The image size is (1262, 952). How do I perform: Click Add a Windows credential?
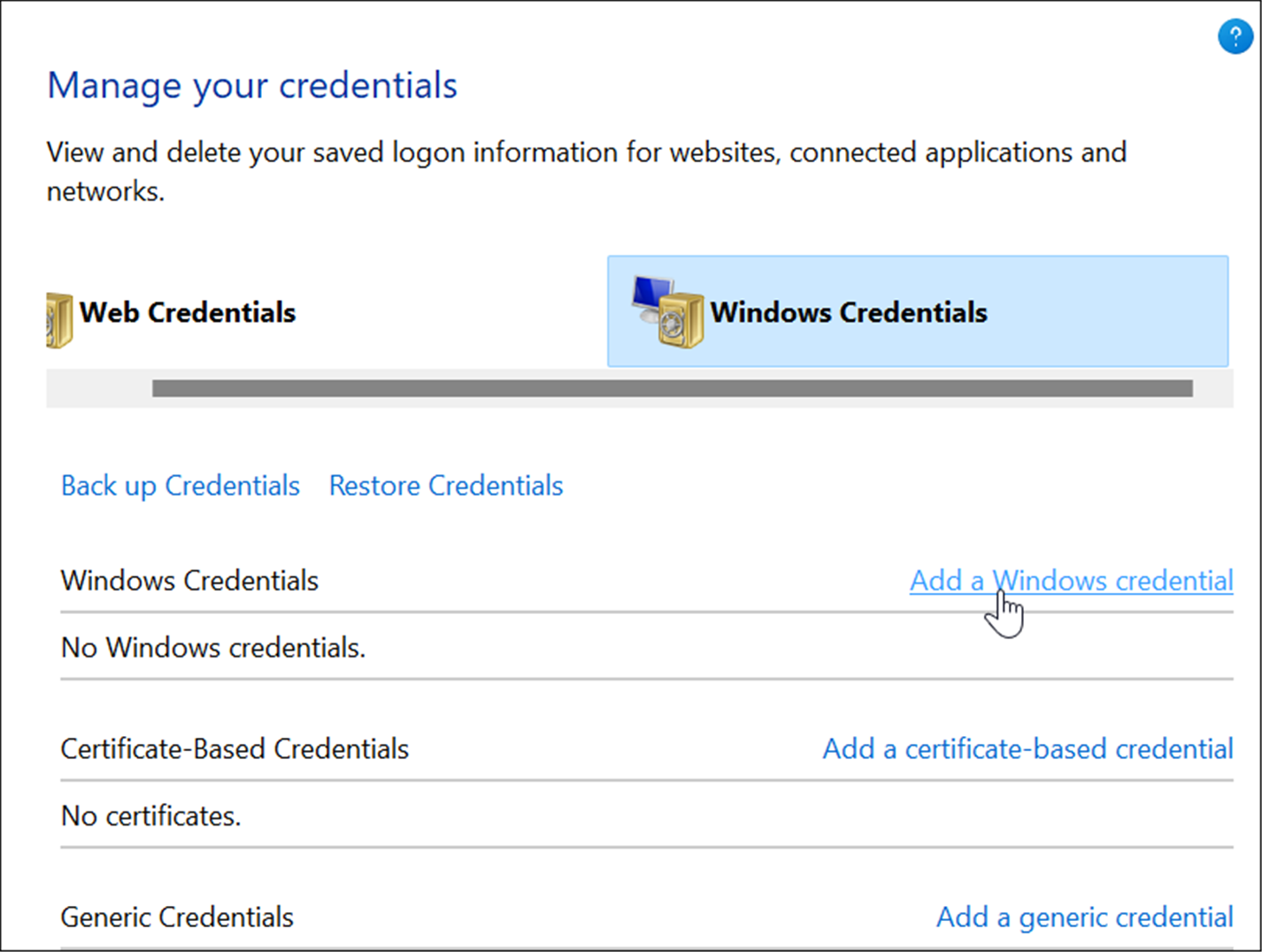click(x=1071, y=580)
